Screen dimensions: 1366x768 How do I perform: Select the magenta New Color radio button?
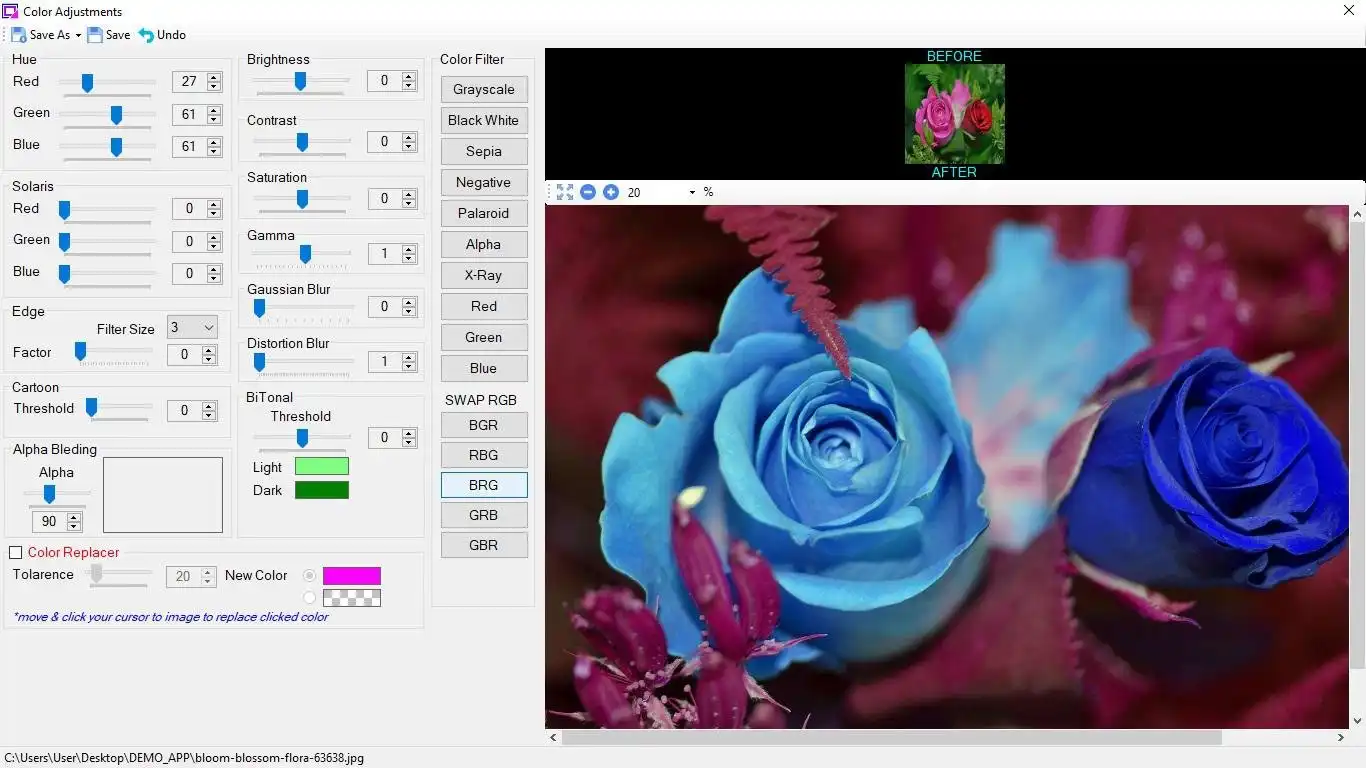tap(309, 576)
